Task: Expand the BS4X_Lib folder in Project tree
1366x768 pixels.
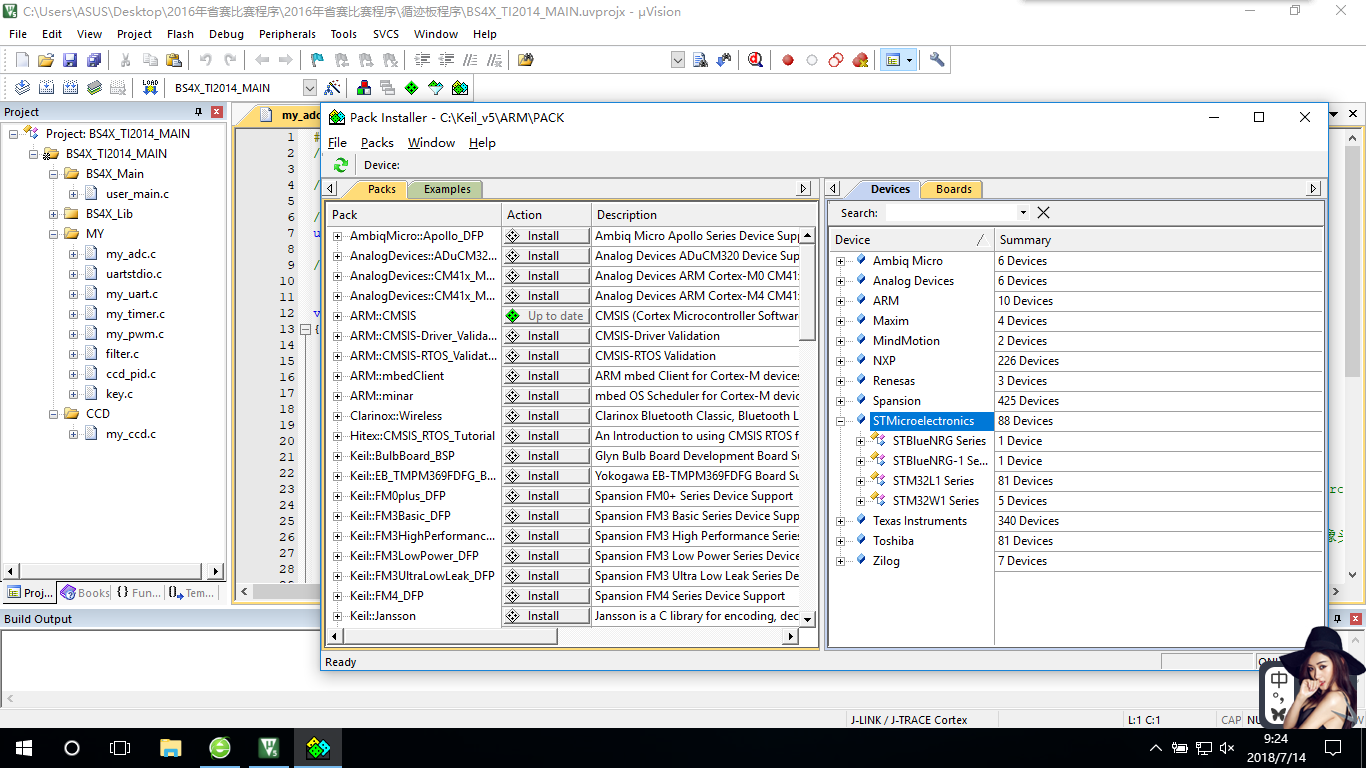Action: [x=54, y=214]
